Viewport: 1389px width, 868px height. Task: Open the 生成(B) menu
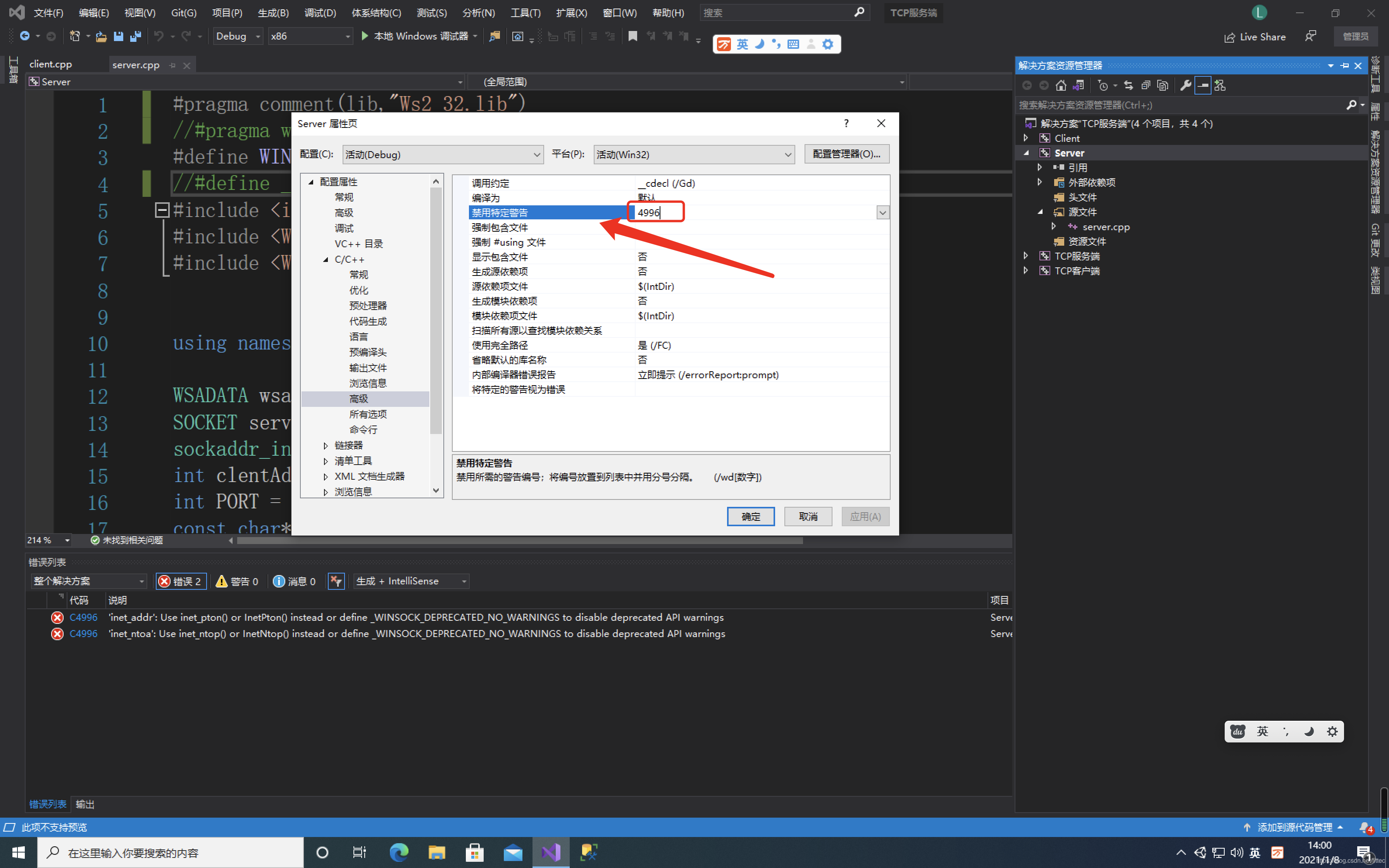(273, 13)
